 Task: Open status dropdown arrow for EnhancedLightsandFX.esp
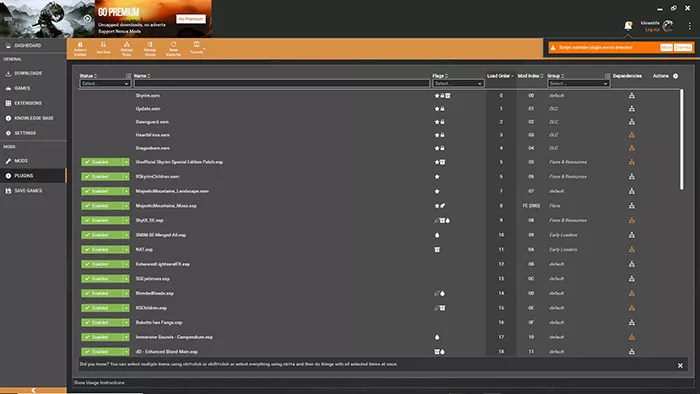126,264
